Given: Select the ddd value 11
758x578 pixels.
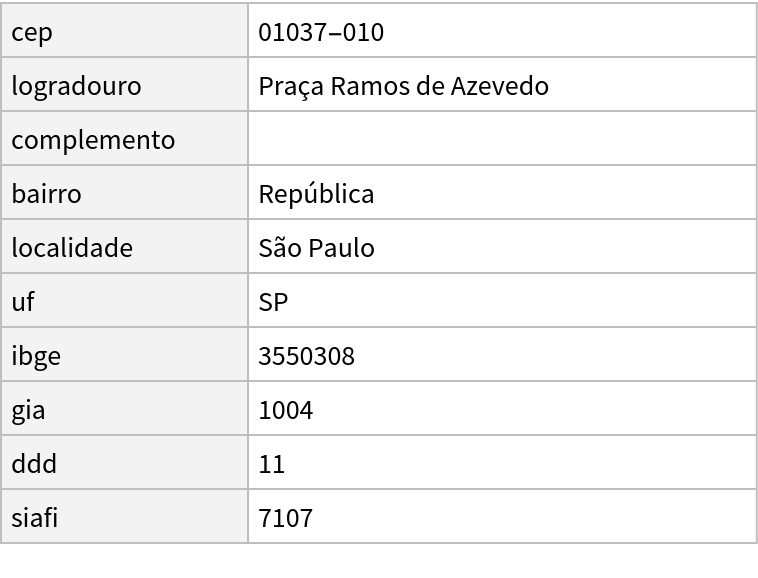Looking at the screenshot, I should (271, 464).
